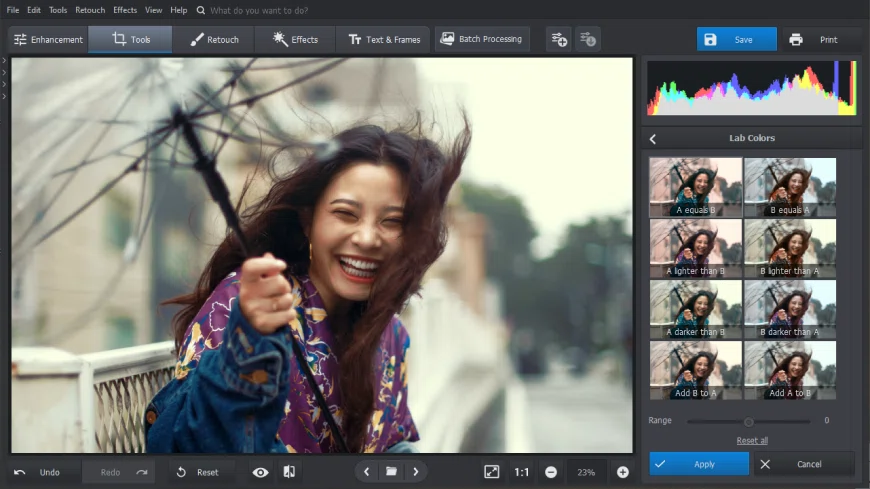Click the Range slider handle

[x=748, y=422]
